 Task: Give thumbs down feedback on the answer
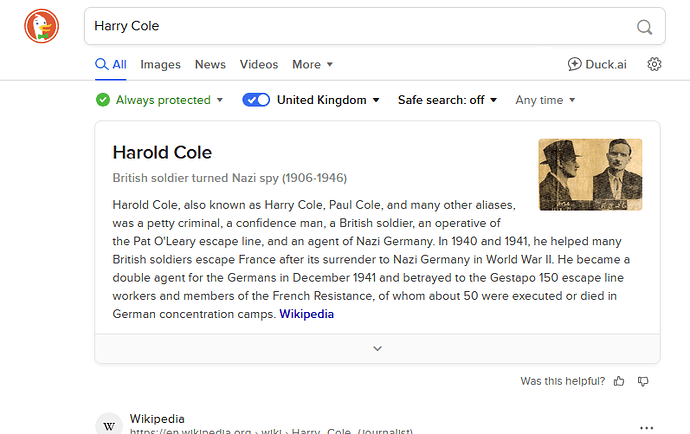pyautogui.click(x=643, y=381)
